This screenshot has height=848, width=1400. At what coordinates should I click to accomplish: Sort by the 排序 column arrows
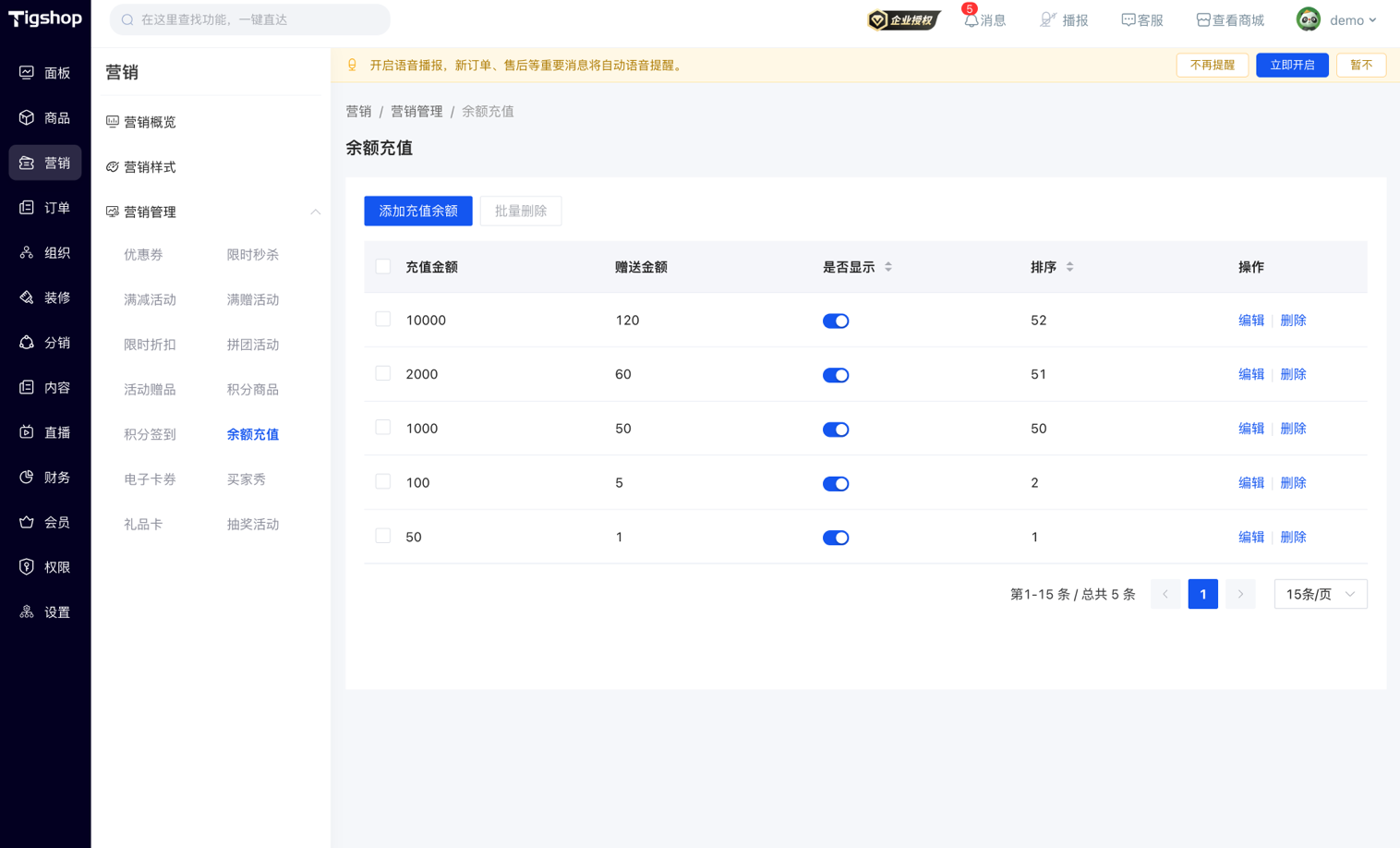pos(1069,267)
